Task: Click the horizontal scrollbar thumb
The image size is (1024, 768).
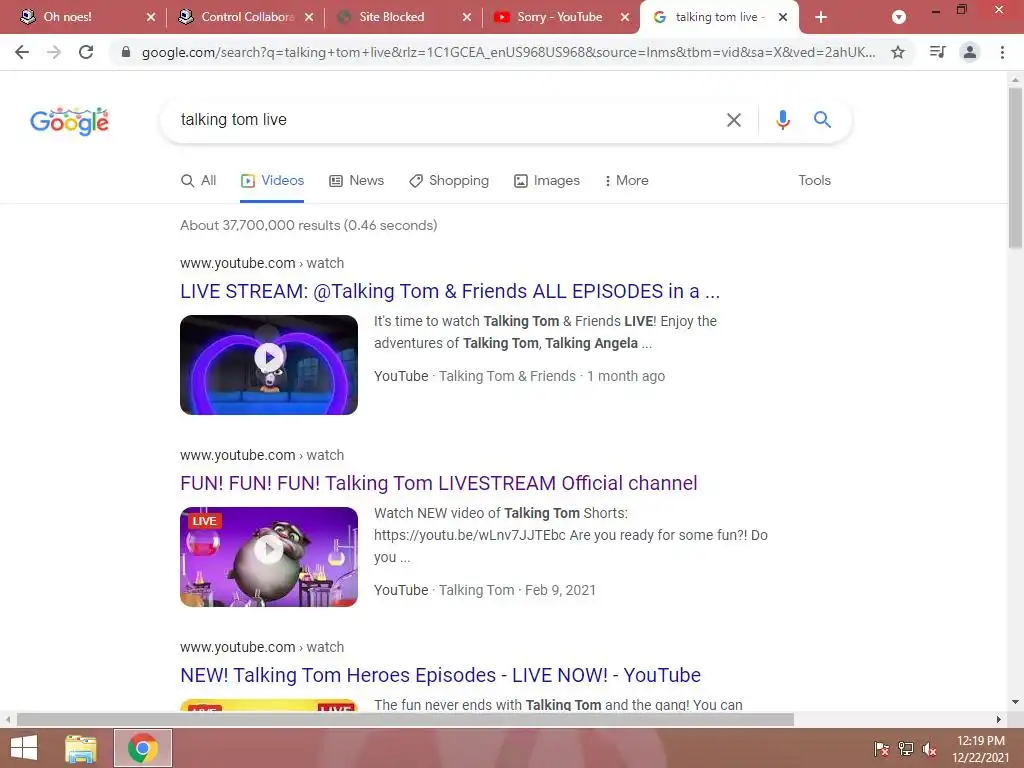Action: click(x=405, y=720)
